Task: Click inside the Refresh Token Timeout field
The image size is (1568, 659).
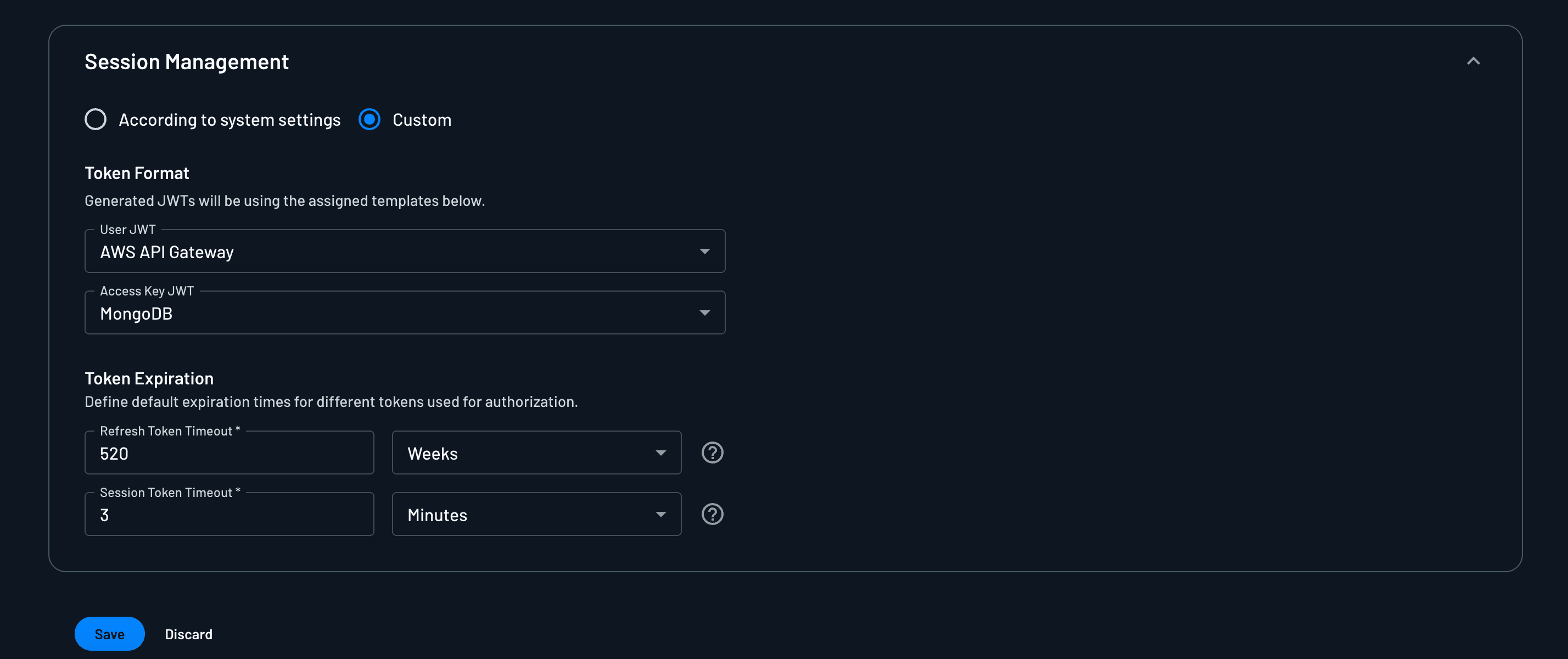Action: point(229,453)
